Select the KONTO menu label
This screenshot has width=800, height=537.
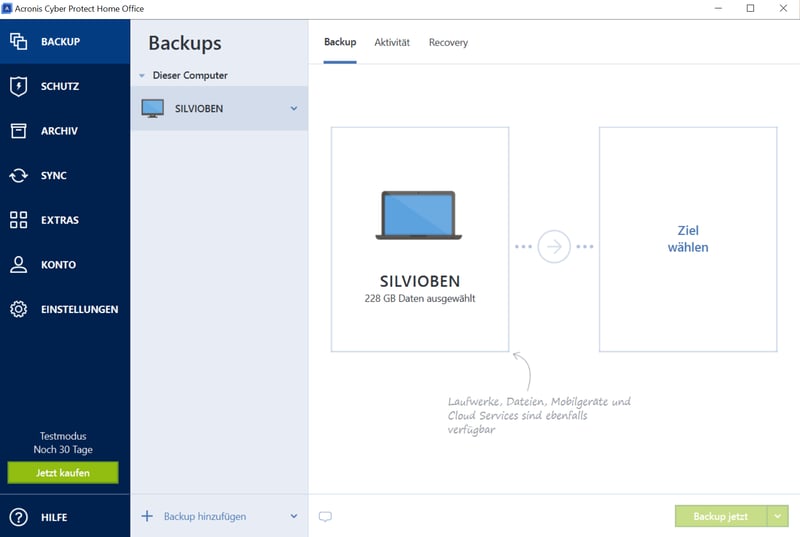(x=58, y=265)
